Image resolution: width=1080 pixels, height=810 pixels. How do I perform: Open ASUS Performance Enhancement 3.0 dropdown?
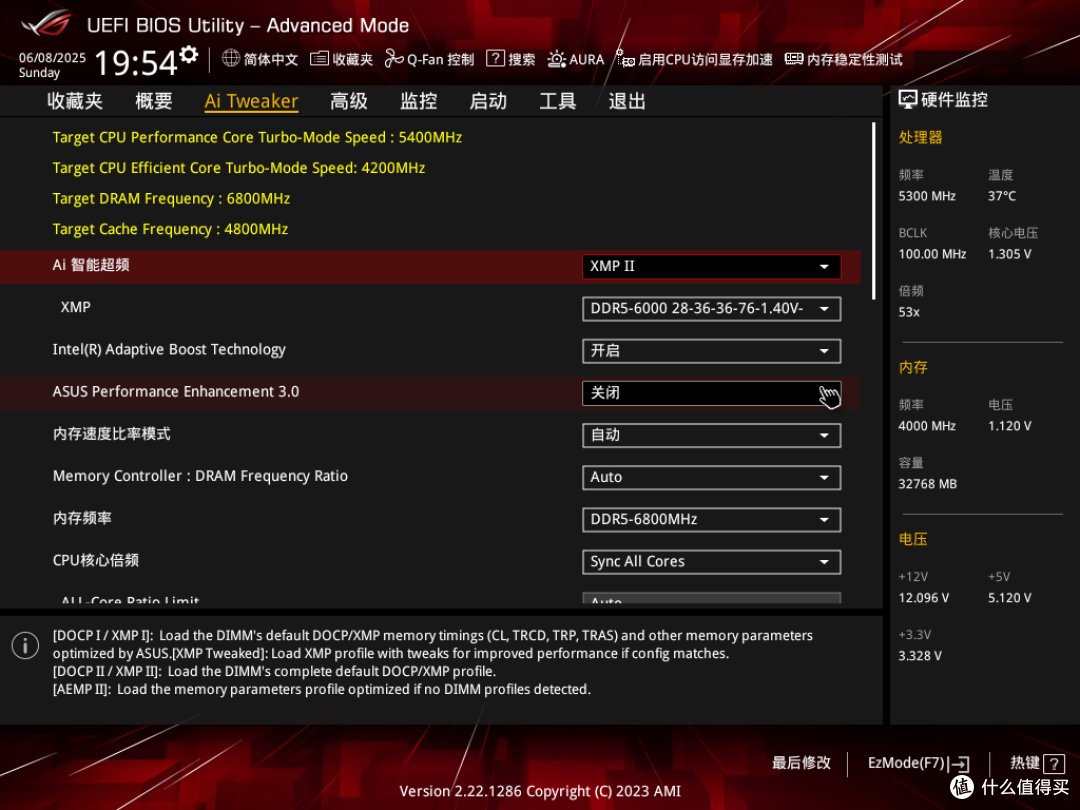click(712, 393)
